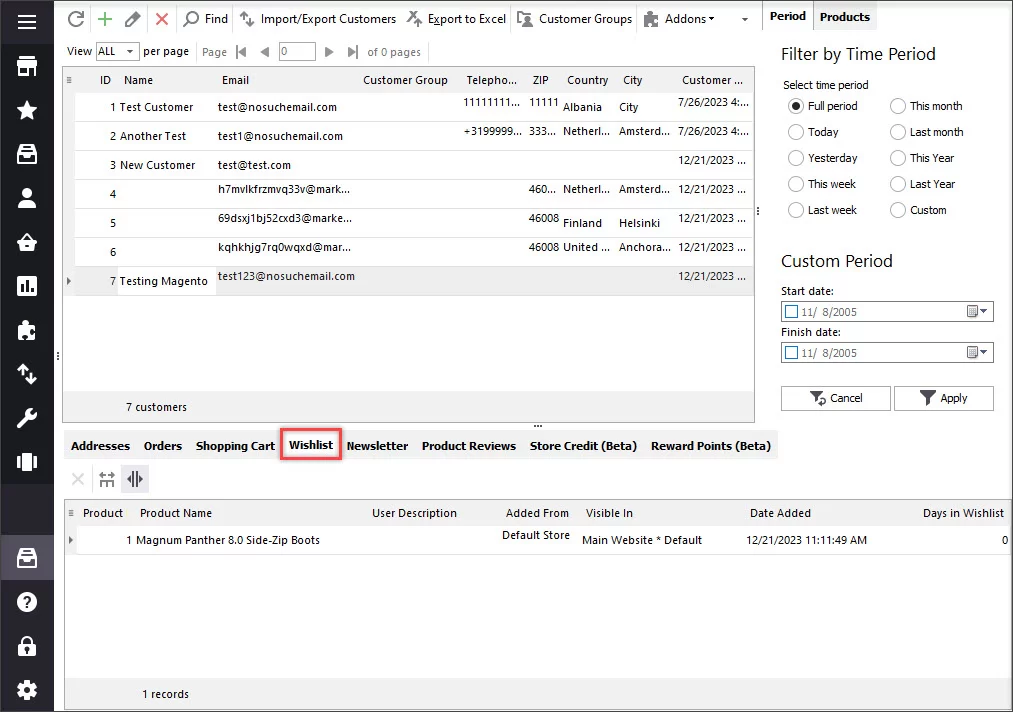Viewport: 1013px width, 712px height.
Task: Go to last page arrow
Action: point(352,52)
